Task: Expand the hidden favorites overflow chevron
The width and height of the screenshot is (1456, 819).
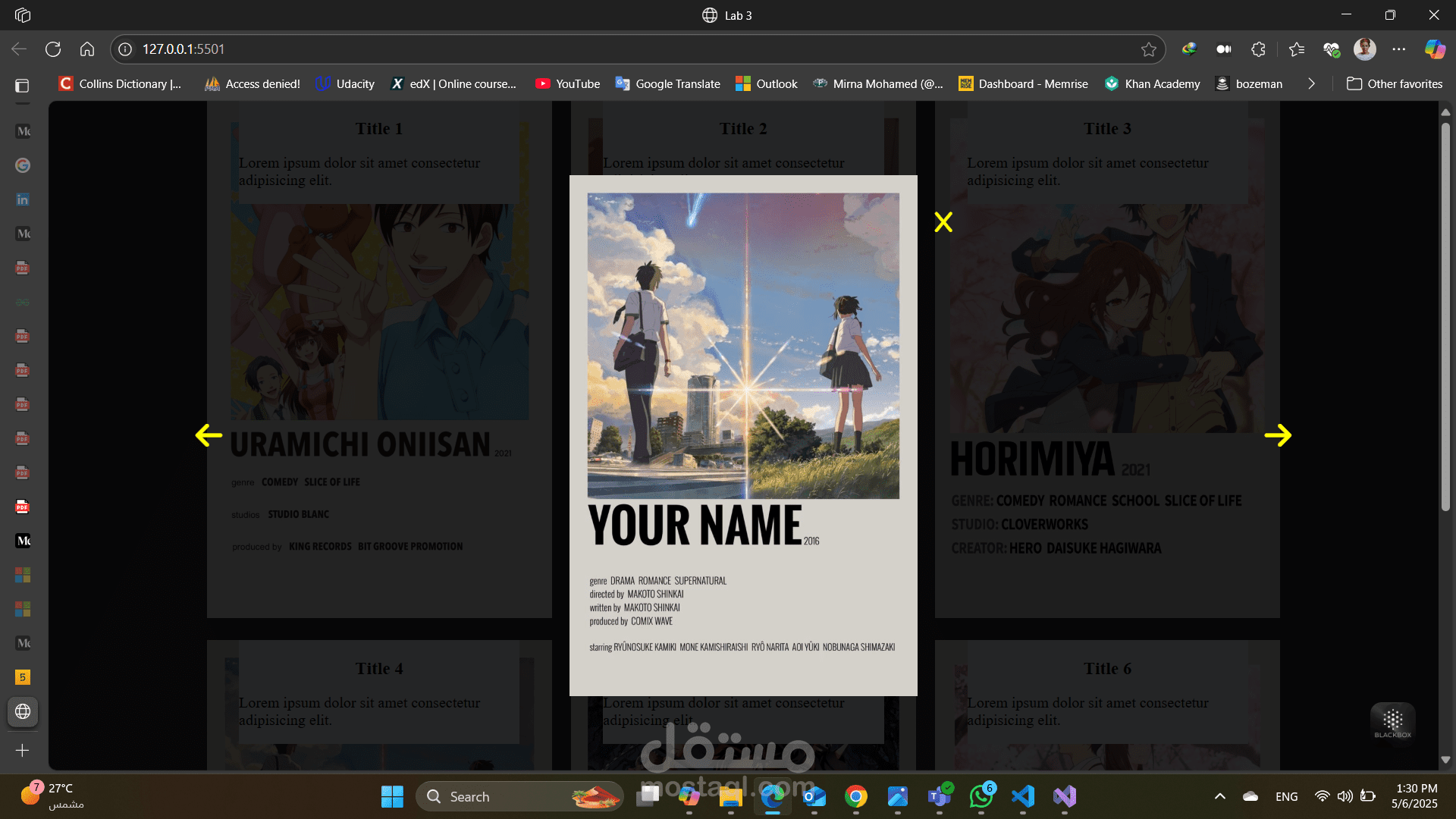Action: (1311, 84)
